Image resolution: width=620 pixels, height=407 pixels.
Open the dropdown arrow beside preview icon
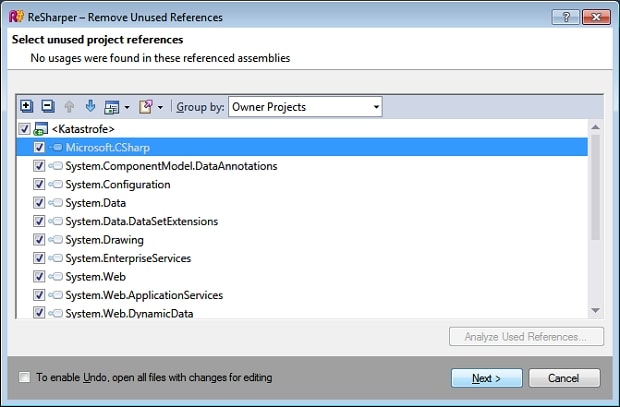(x=127, y=107)
